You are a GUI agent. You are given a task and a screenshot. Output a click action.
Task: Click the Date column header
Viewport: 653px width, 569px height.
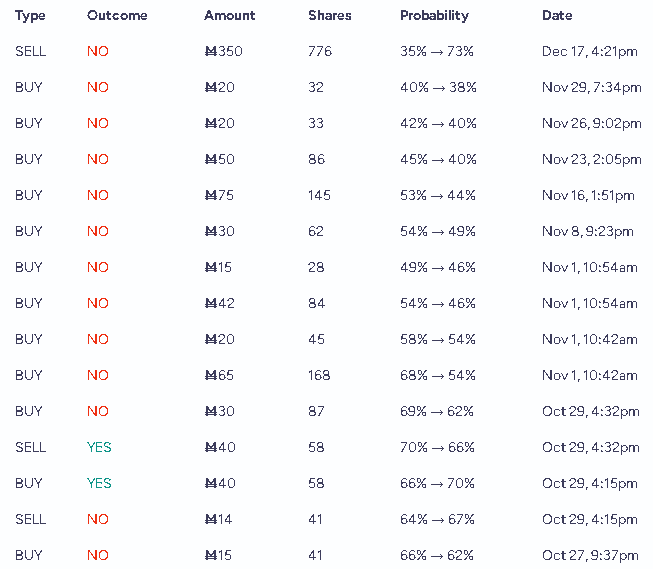tap(557, 15)
